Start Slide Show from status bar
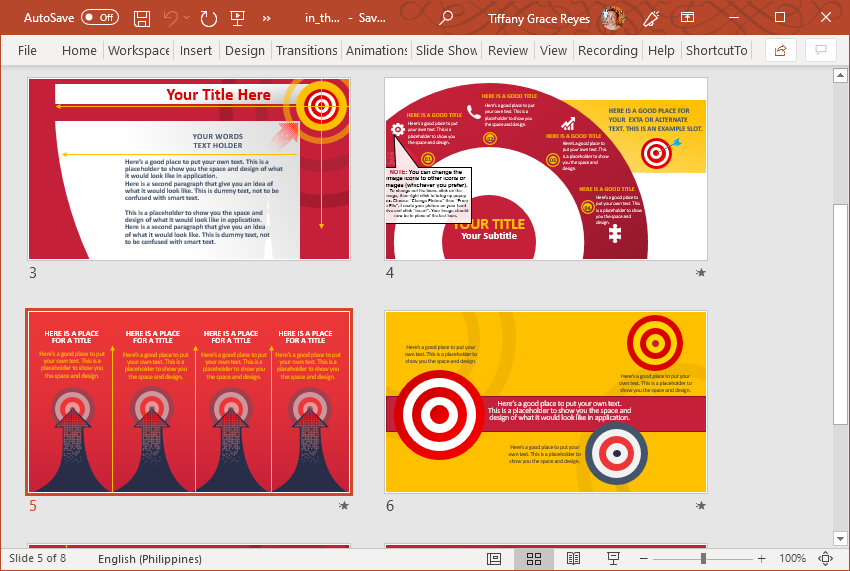The height and width of the screenshot is (571, 850). coord(613,559)
